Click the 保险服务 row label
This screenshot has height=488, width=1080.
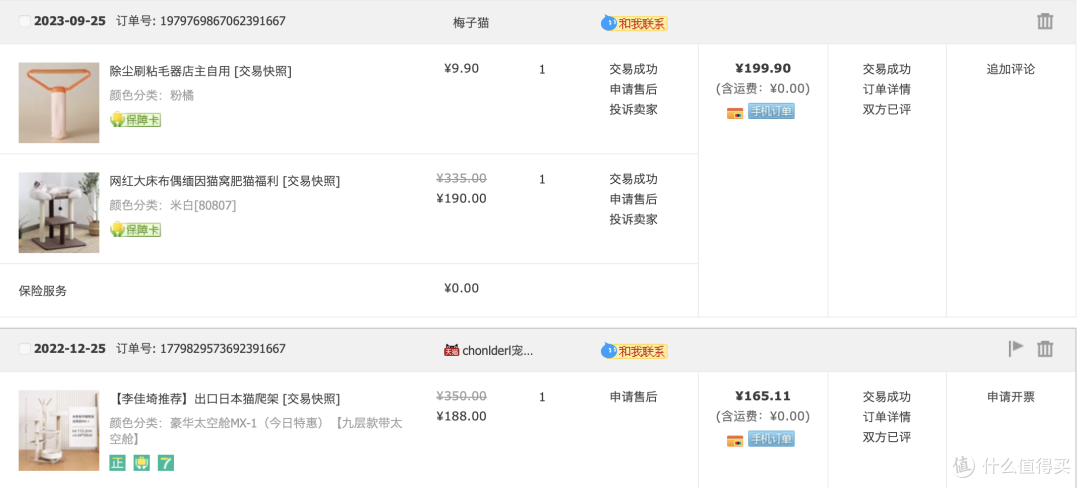pyautogui.click(x=43, y=291)
